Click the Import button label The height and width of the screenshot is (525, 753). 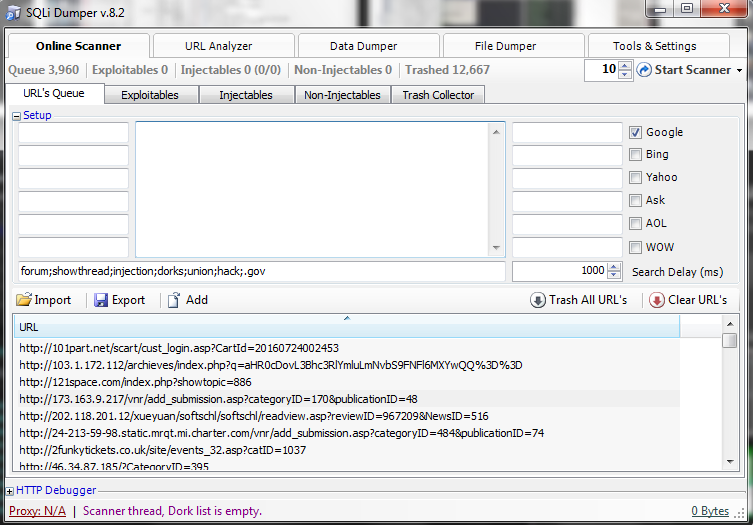pos(52,300)
